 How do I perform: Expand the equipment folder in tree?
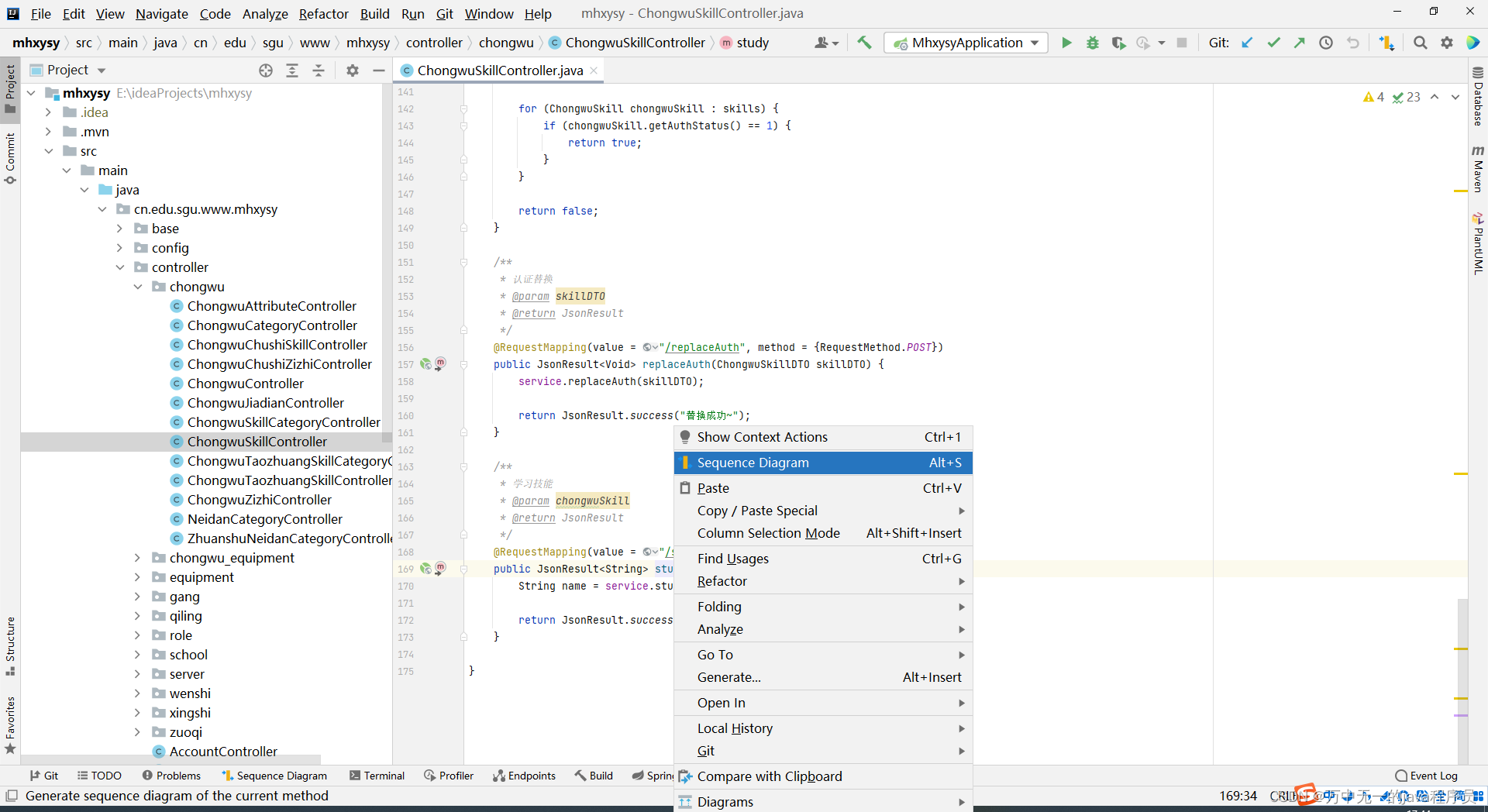coord(137,577)
